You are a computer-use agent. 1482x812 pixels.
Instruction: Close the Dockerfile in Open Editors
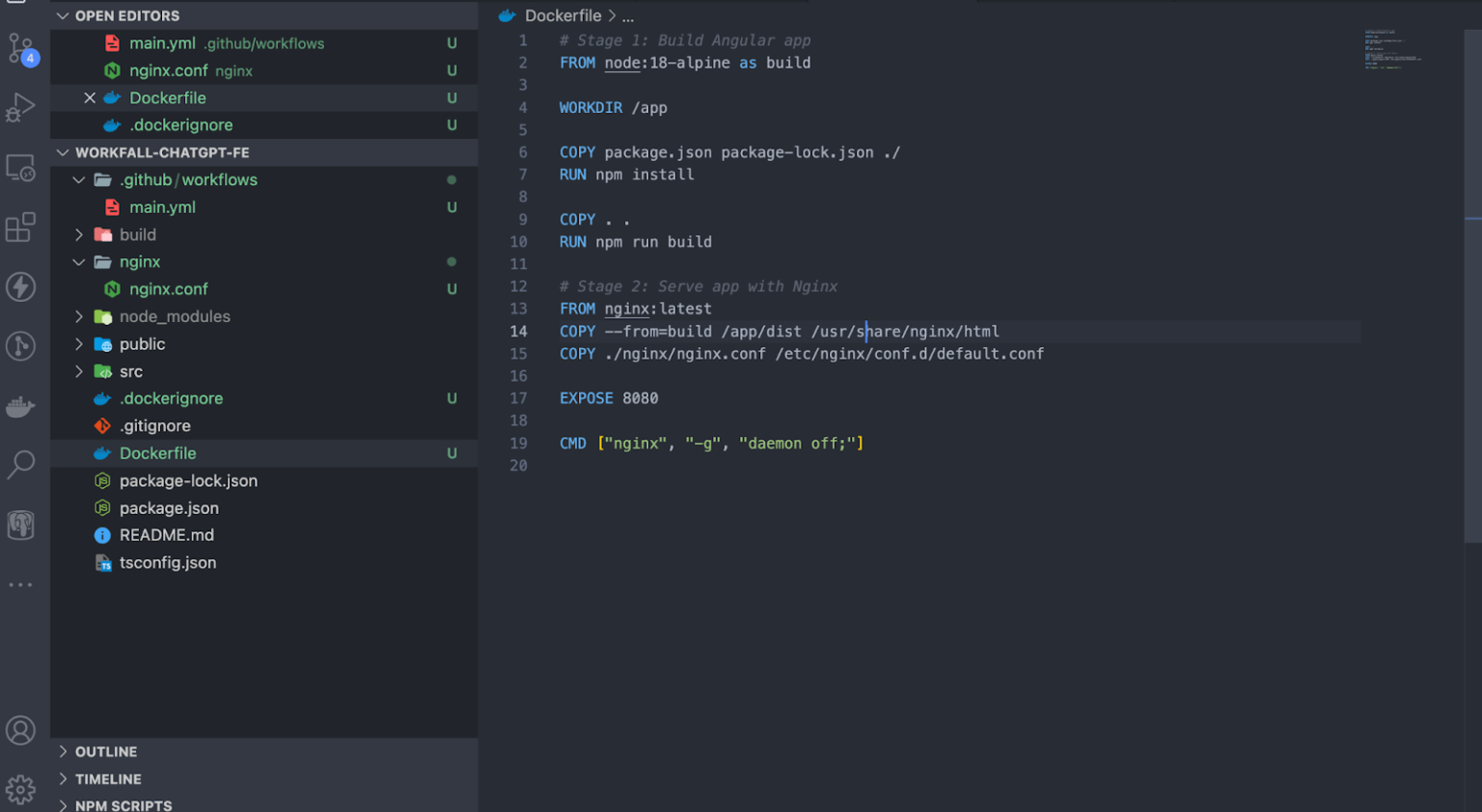click(90, 97)
